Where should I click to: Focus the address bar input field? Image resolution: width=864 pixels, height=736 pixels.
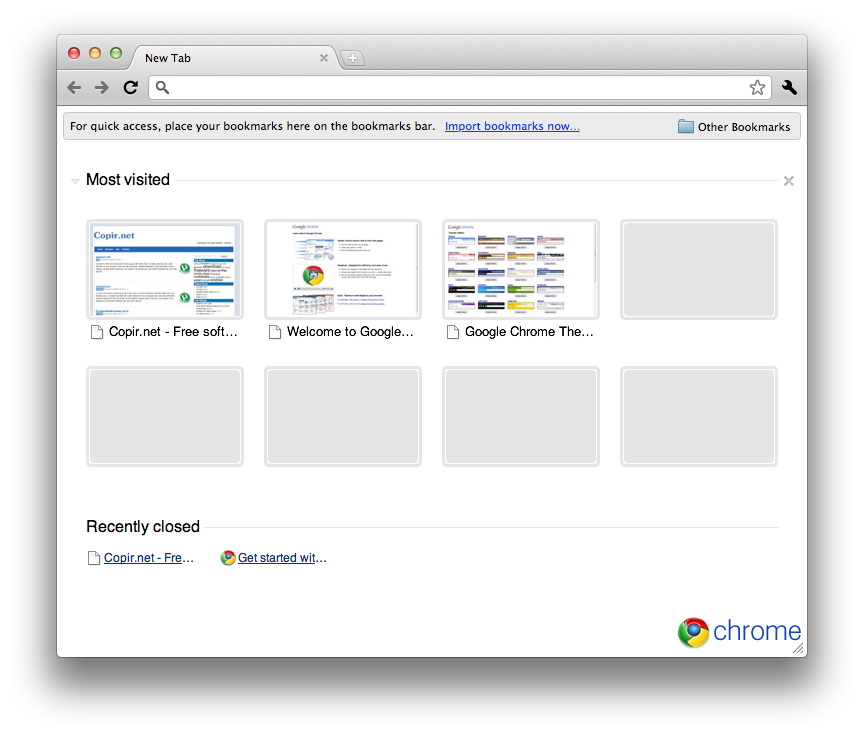click(x=455, y=88)
